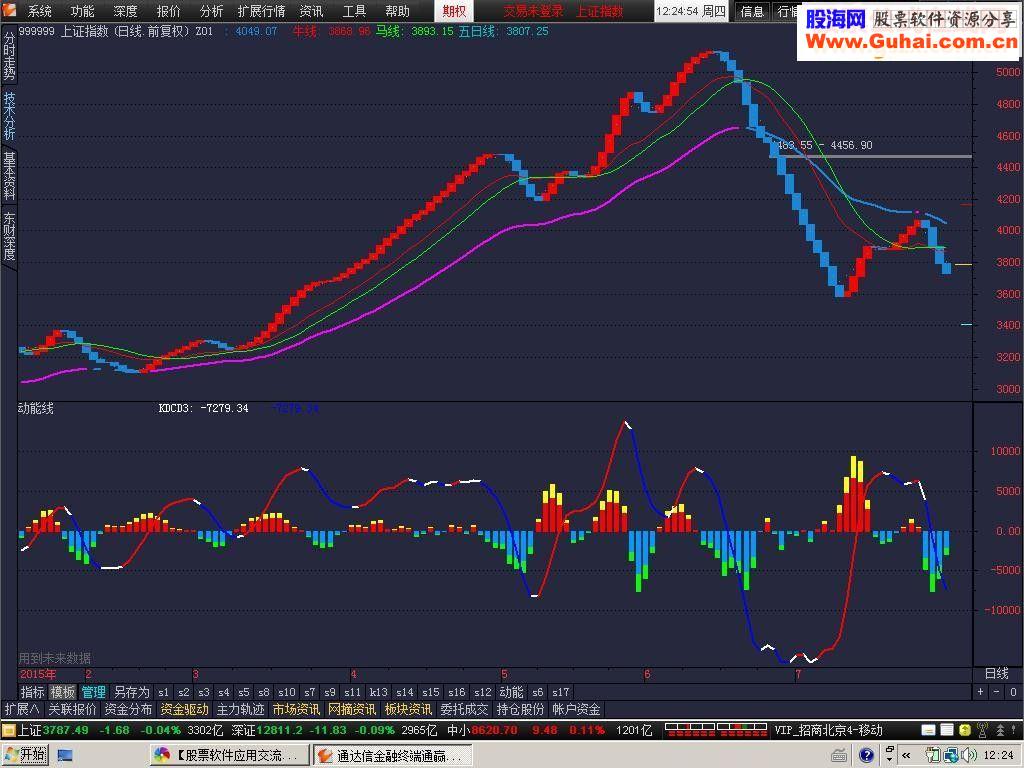Viewport: 1024px width, 768px height.
Task: Click the keyboard input method icon
Action: pyautogui.click(x=839, y=756)
